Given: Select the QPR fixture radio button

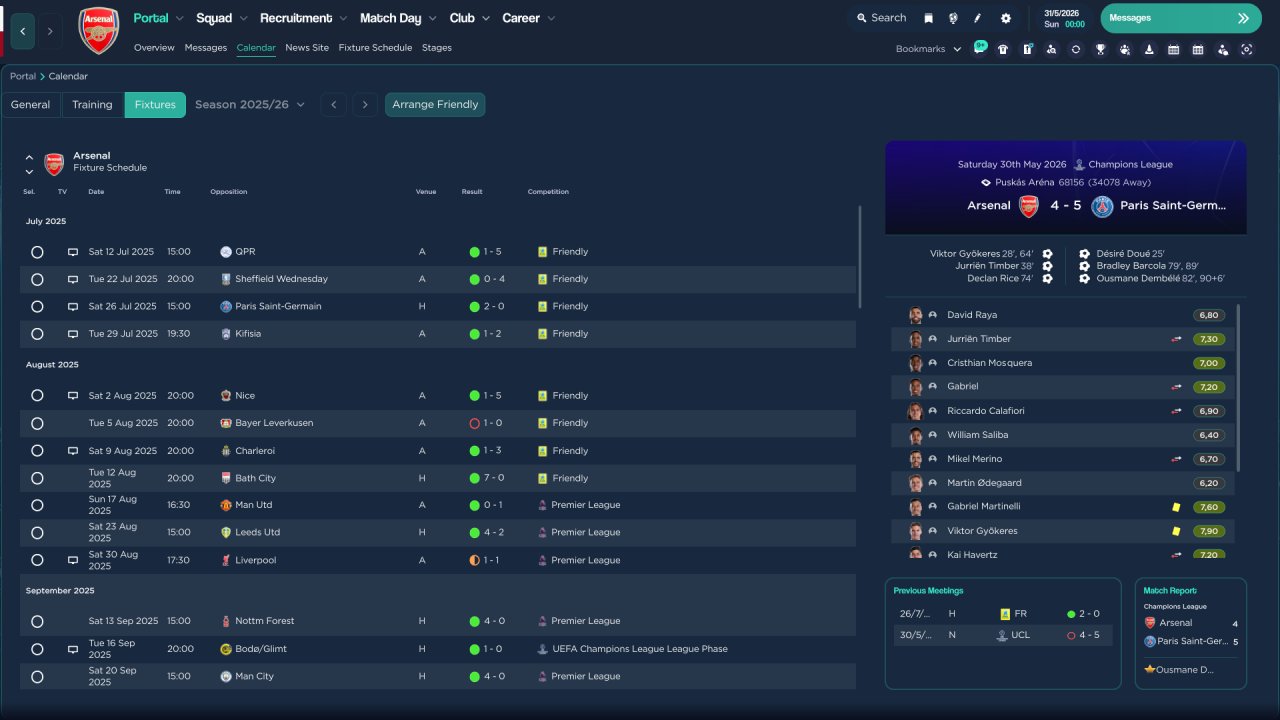Looking at the screenshot, I should [x=37, y=252].
